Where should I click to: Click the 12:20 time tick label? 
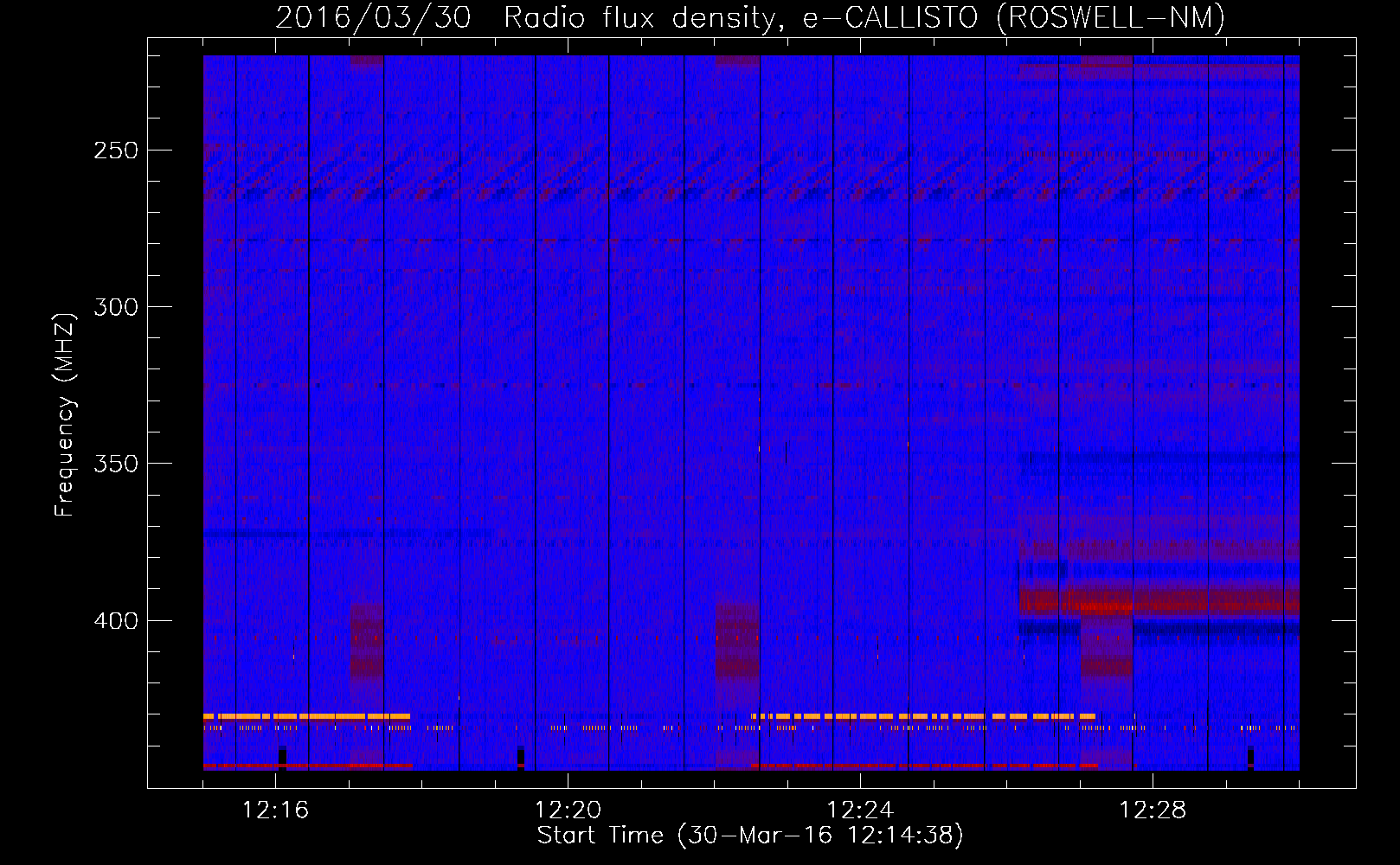tap(568, 811)
